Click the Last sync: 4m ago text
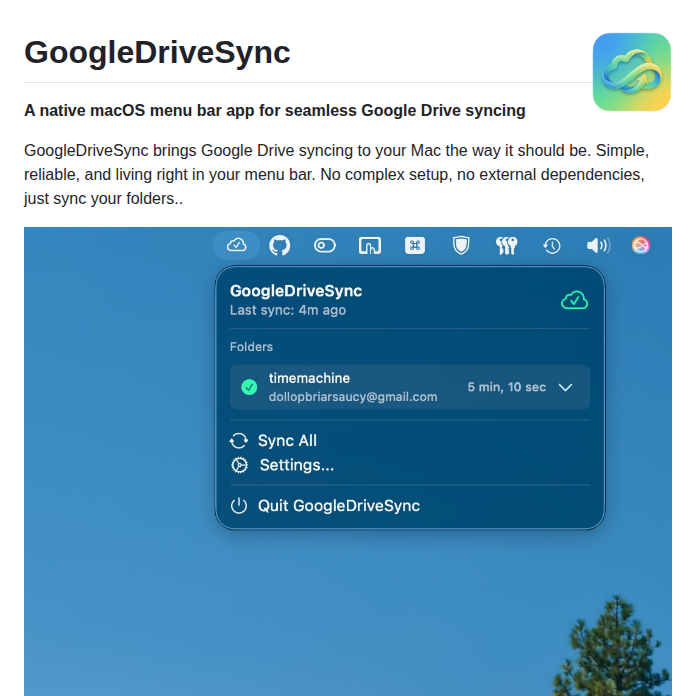 pos(288,310)
